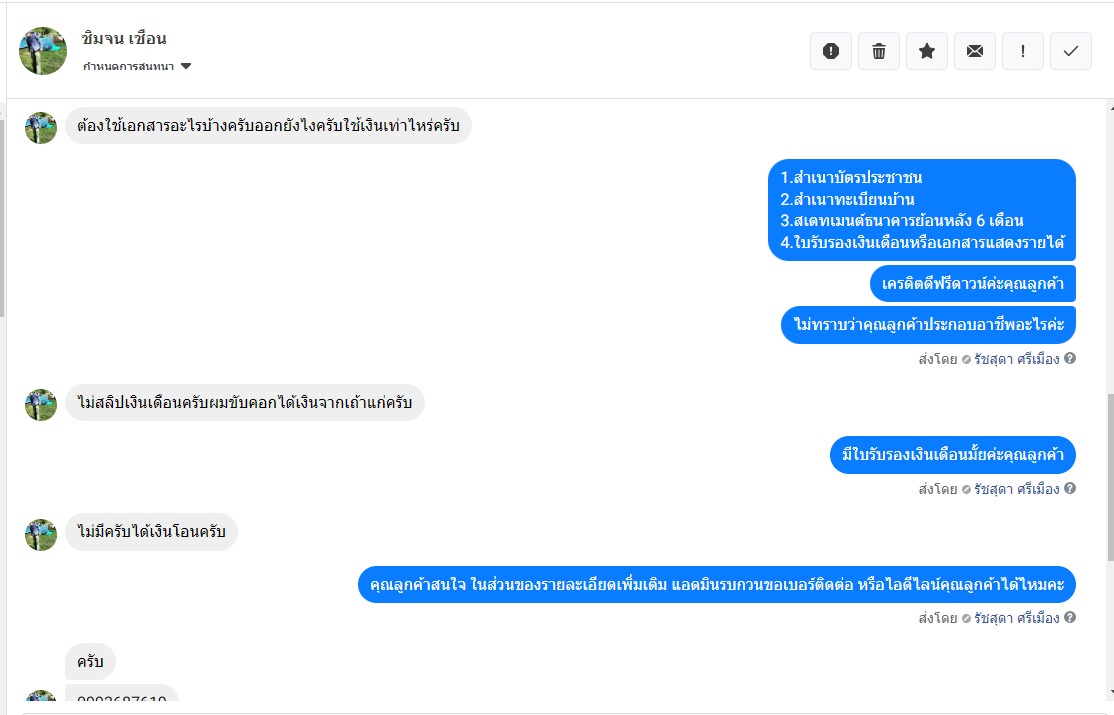Click the เครดิตดีฟรีดาวน์ message bubble
Viewport: 1114px width, 715px height.
972,284
